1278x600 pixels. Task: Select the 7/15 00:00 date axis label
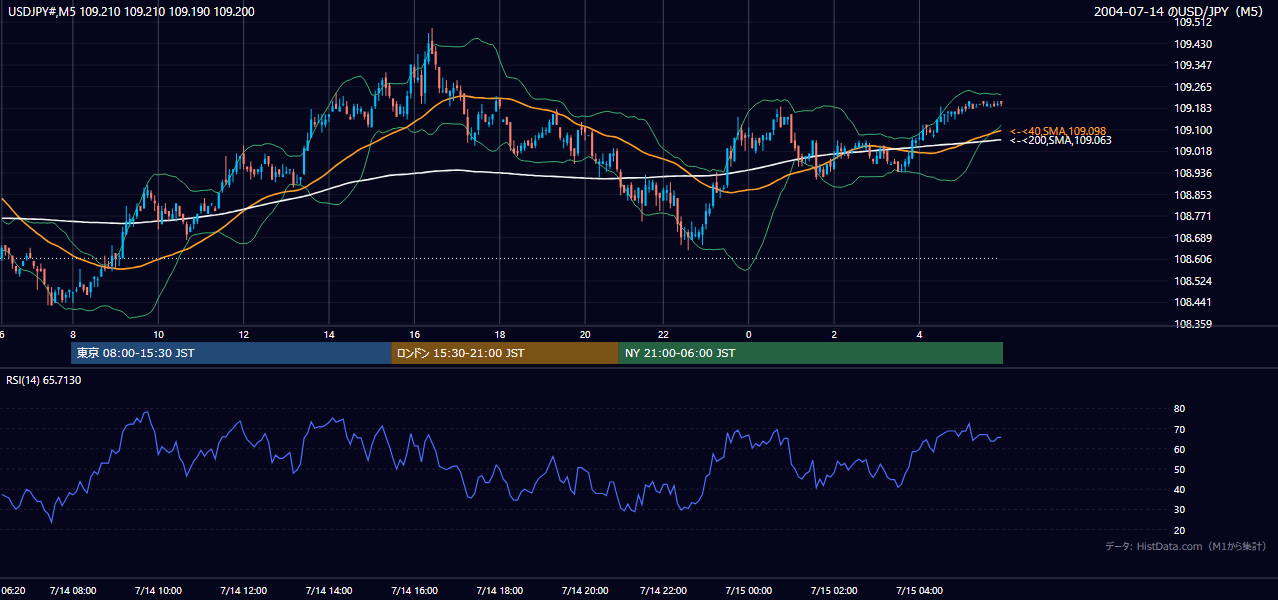click(x=748, y=591)
